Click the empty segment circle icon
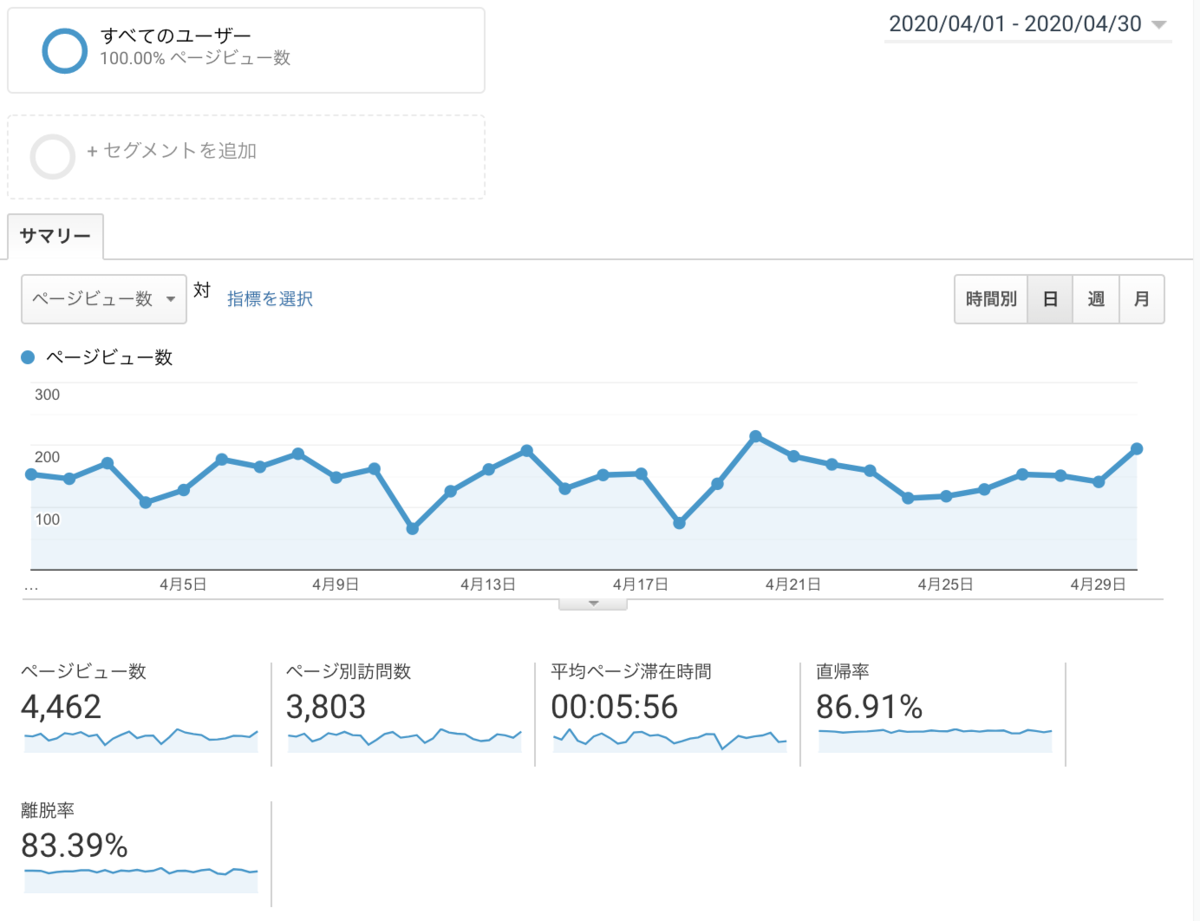The image size is (1200, 921). click(x=53, y=156)
